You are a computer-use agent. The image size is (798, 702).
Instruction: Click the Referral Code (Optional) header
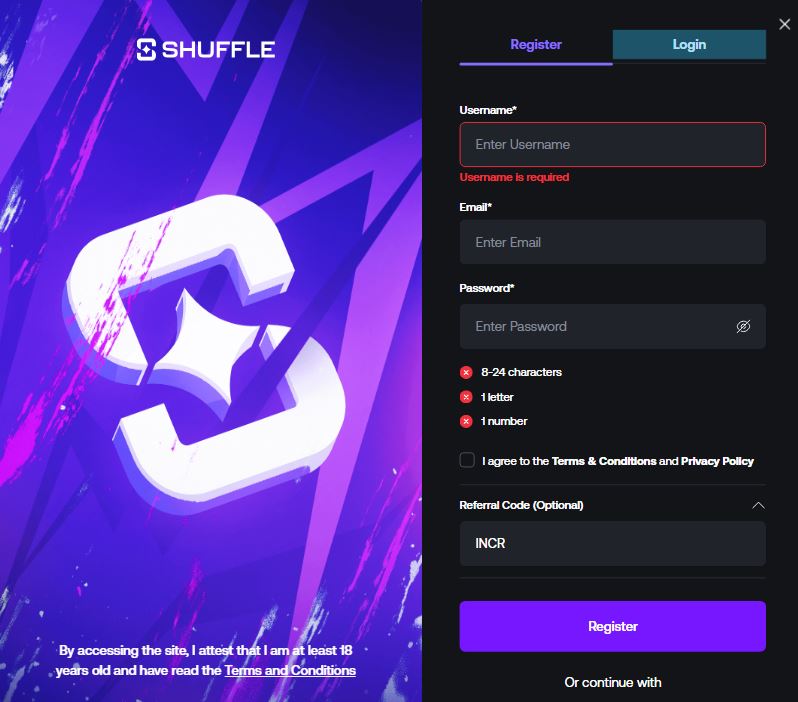pyautogui.click(x=521, y=505)
